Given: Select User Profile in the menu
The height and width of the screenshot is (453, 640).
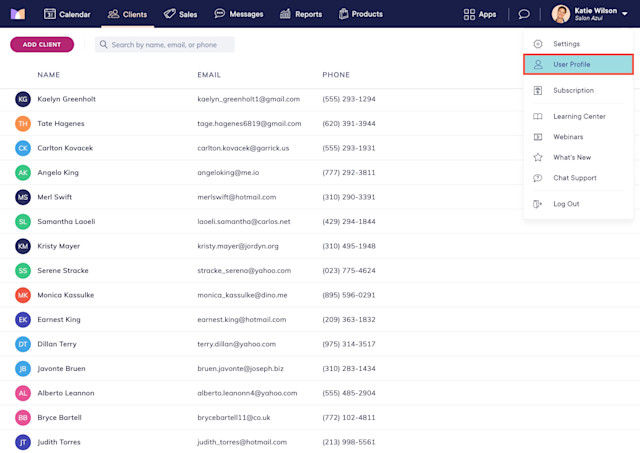Looking at the screenshot, I should click(x=578, y=64).
